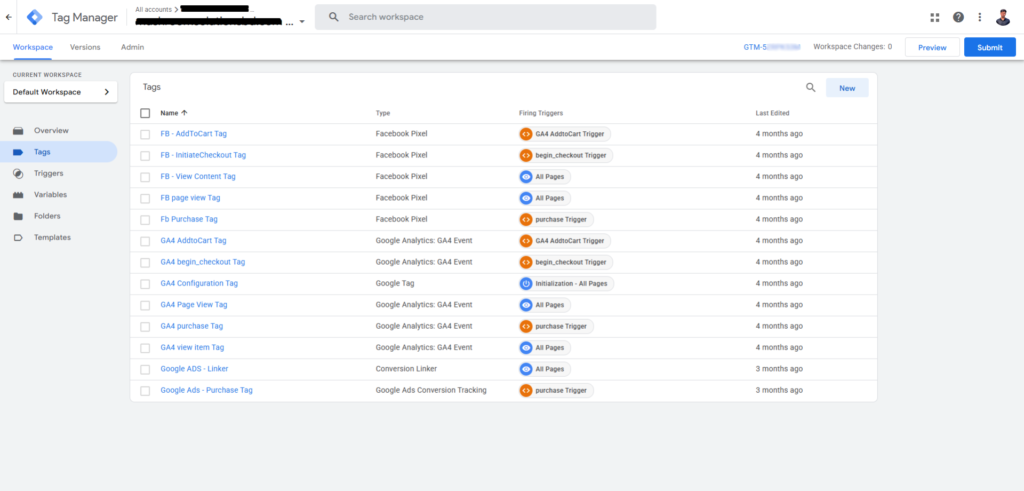Image resolution: width=1024 pixels, height=491 pixels.
Task: Open the help question mark icon
Action: 958,17
